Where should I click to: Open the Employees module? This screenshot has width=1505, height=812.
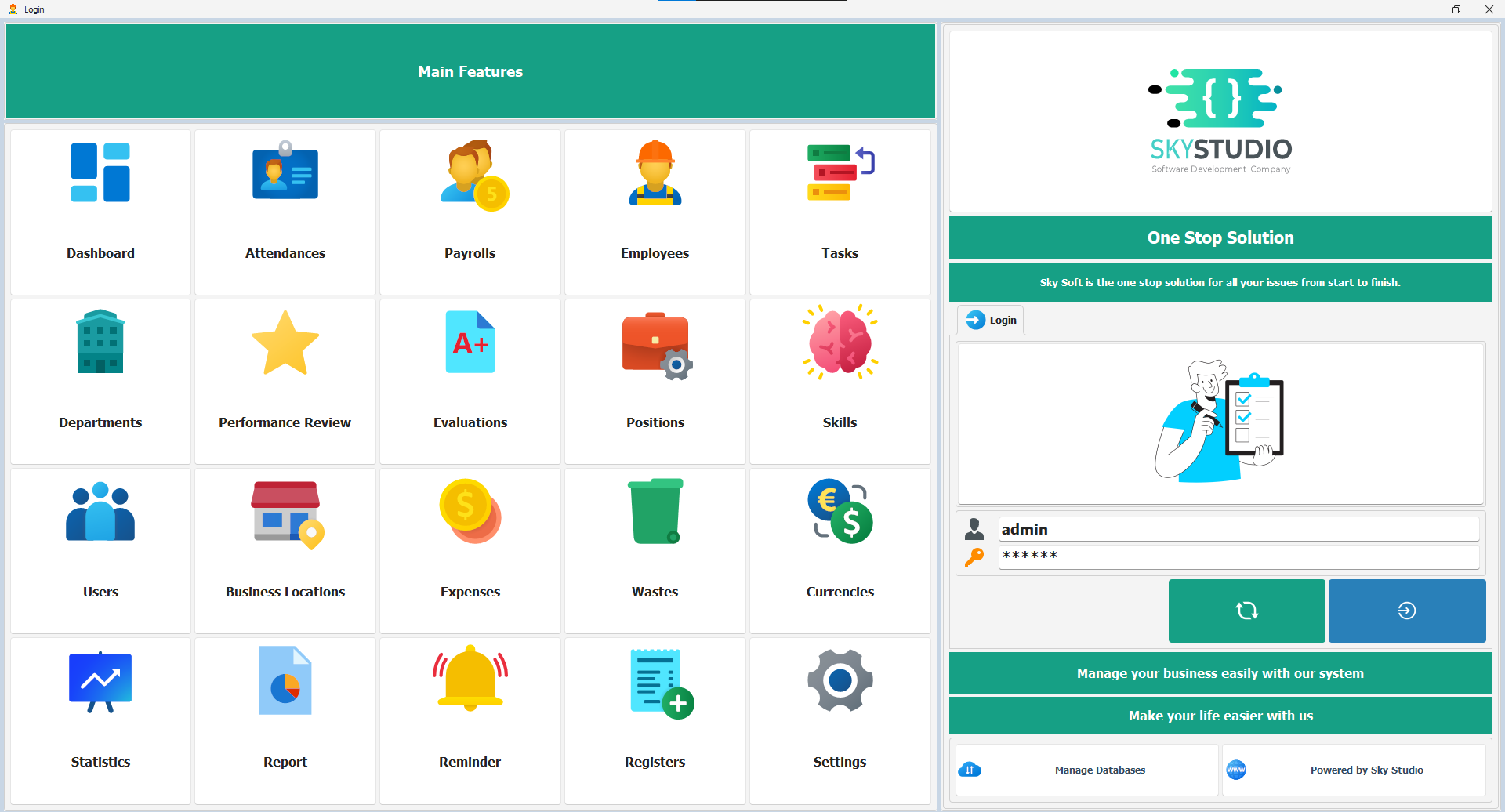tap(655, 212)
